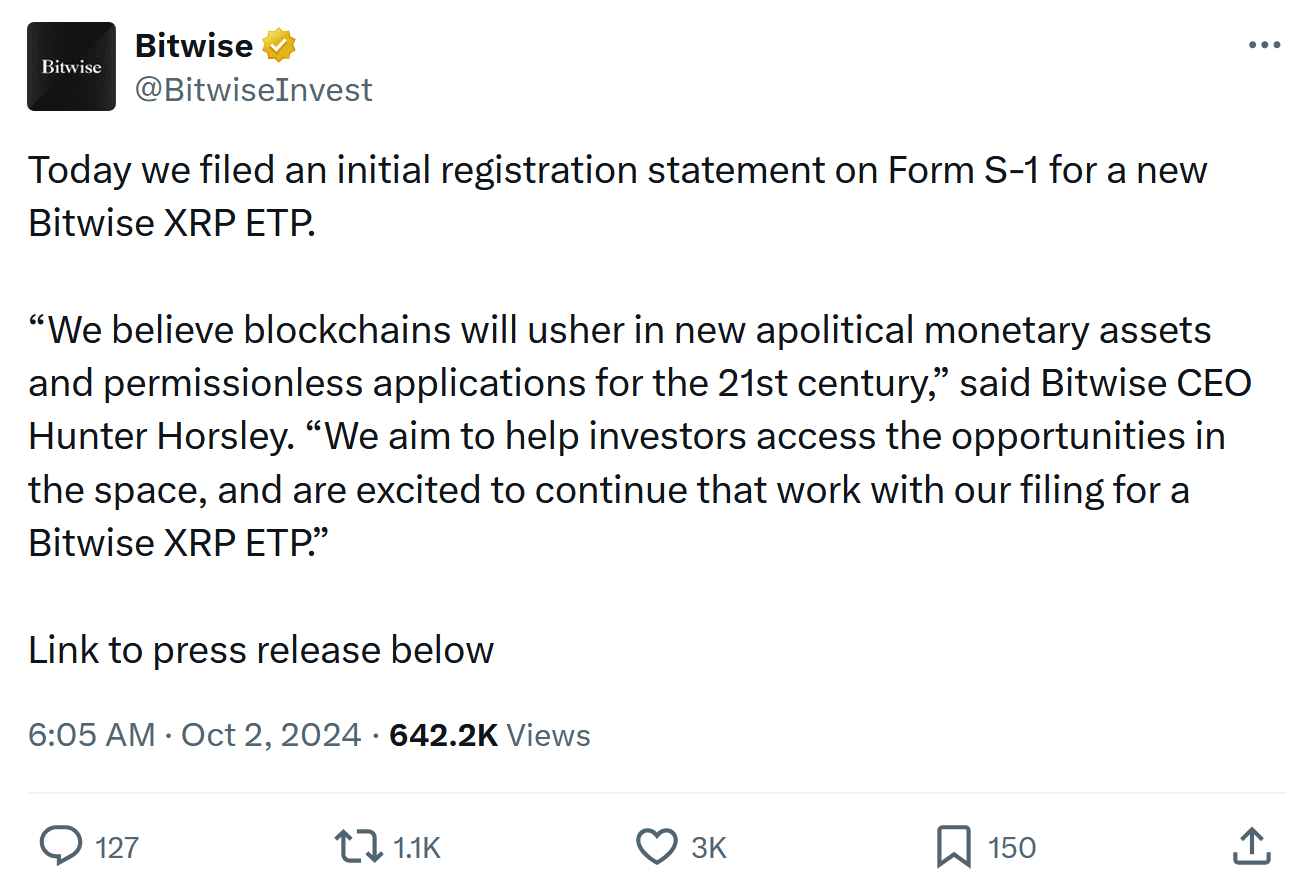Open the 642.2K Views analytics
Image resolution: width=1309 pixels, height=889 pixels.
point(490,735)
